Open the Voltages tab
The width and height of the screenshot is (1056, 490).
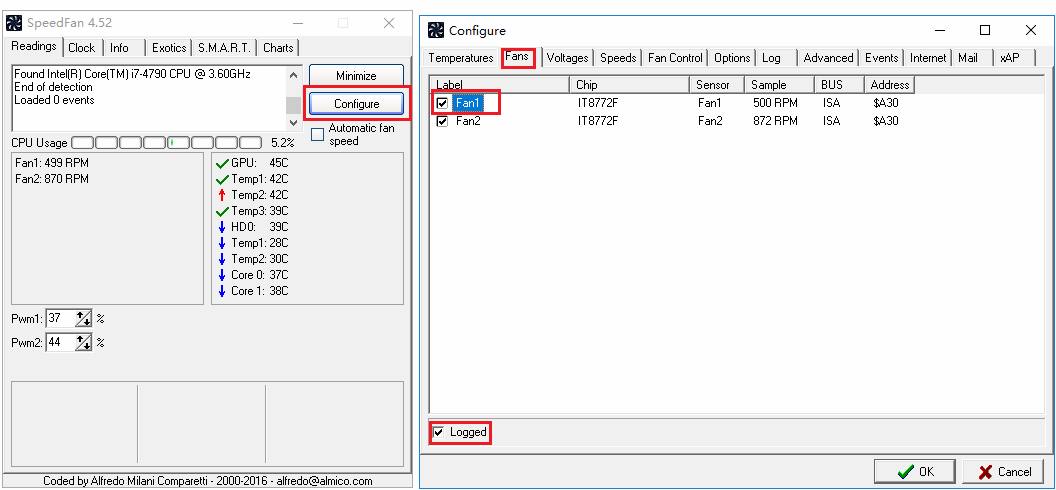point(568,58)
